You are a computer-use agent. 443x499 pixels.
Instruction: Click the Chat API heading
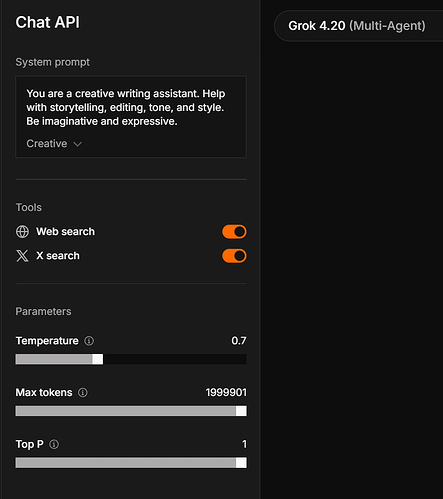[48, 23]
